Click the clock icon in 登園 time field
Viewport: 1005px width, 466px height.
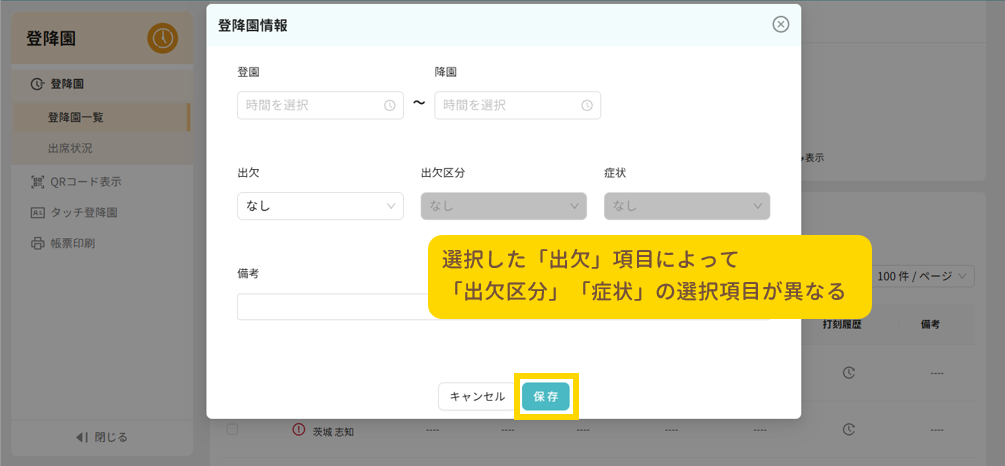[x=389, y=106]
